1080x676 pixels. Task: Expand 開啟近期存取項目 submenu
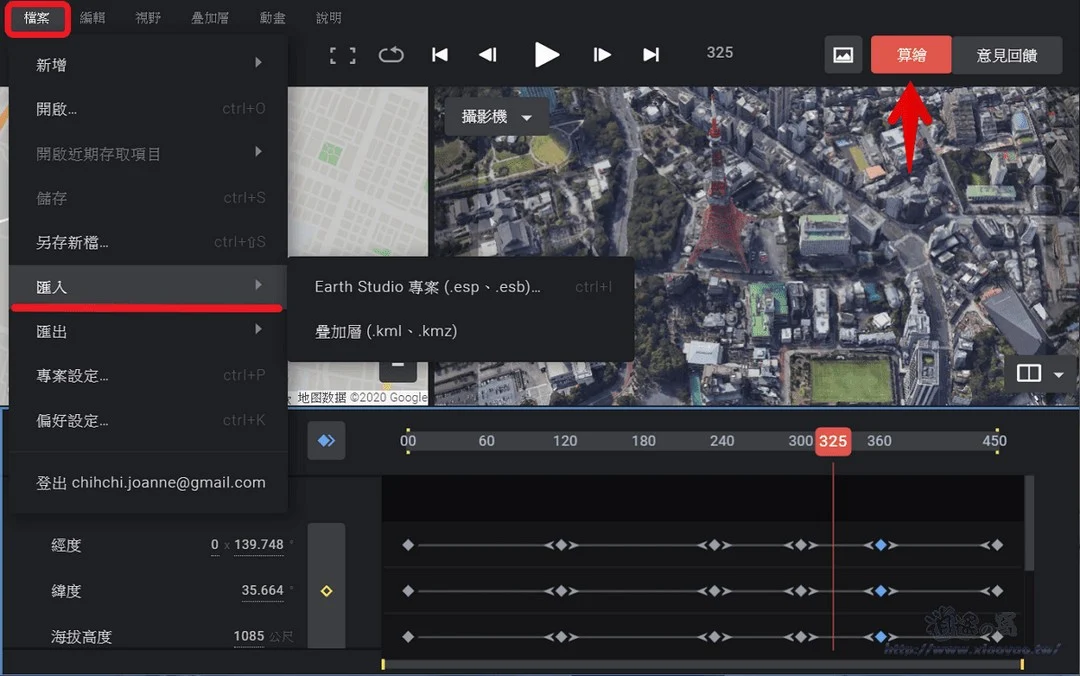click(x=148, y=154)
